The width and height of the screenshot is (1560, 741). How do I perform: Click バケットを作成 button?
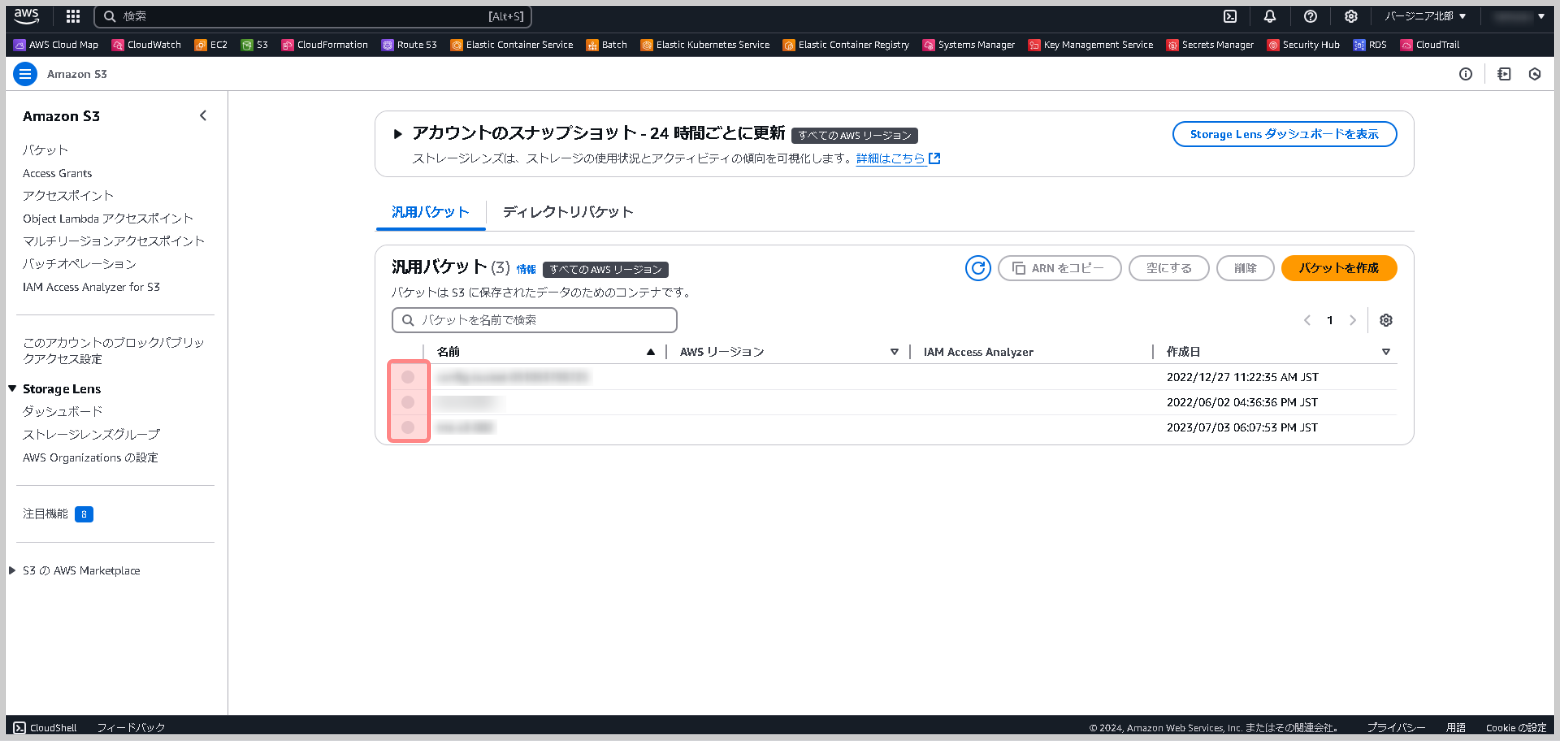coord(1339,268)
